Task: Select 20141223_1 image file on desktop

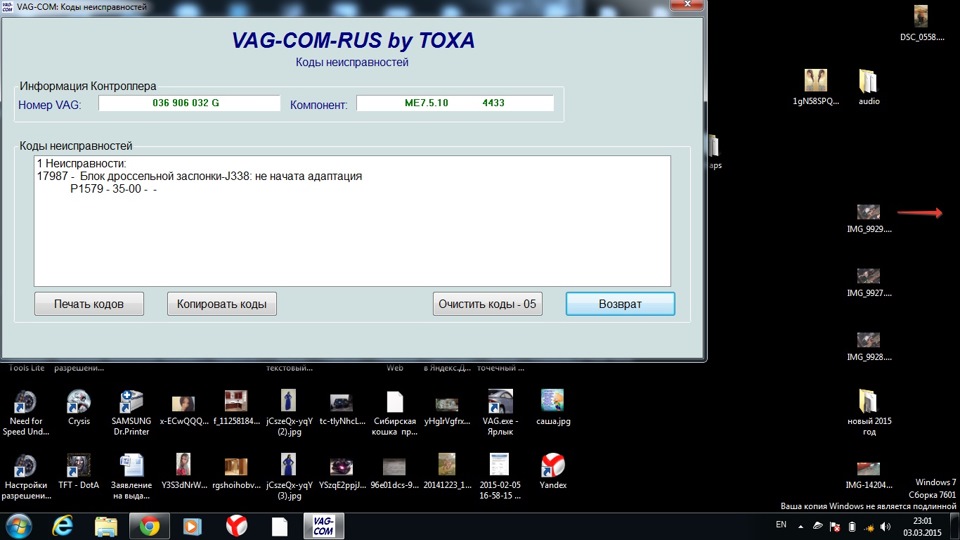Action: point(447,472)
